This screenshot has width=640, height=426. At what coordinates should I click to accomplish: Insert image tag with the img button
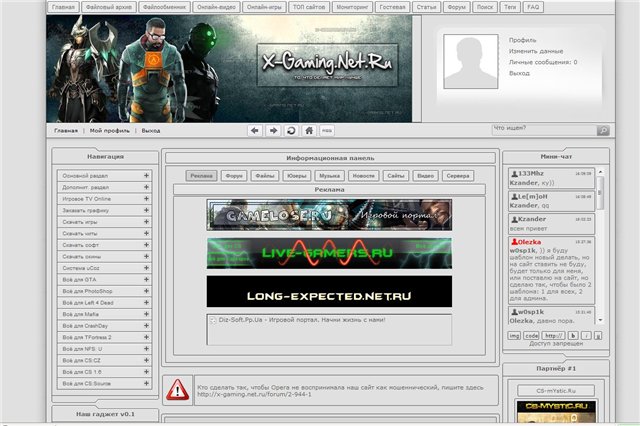point(514,335)
